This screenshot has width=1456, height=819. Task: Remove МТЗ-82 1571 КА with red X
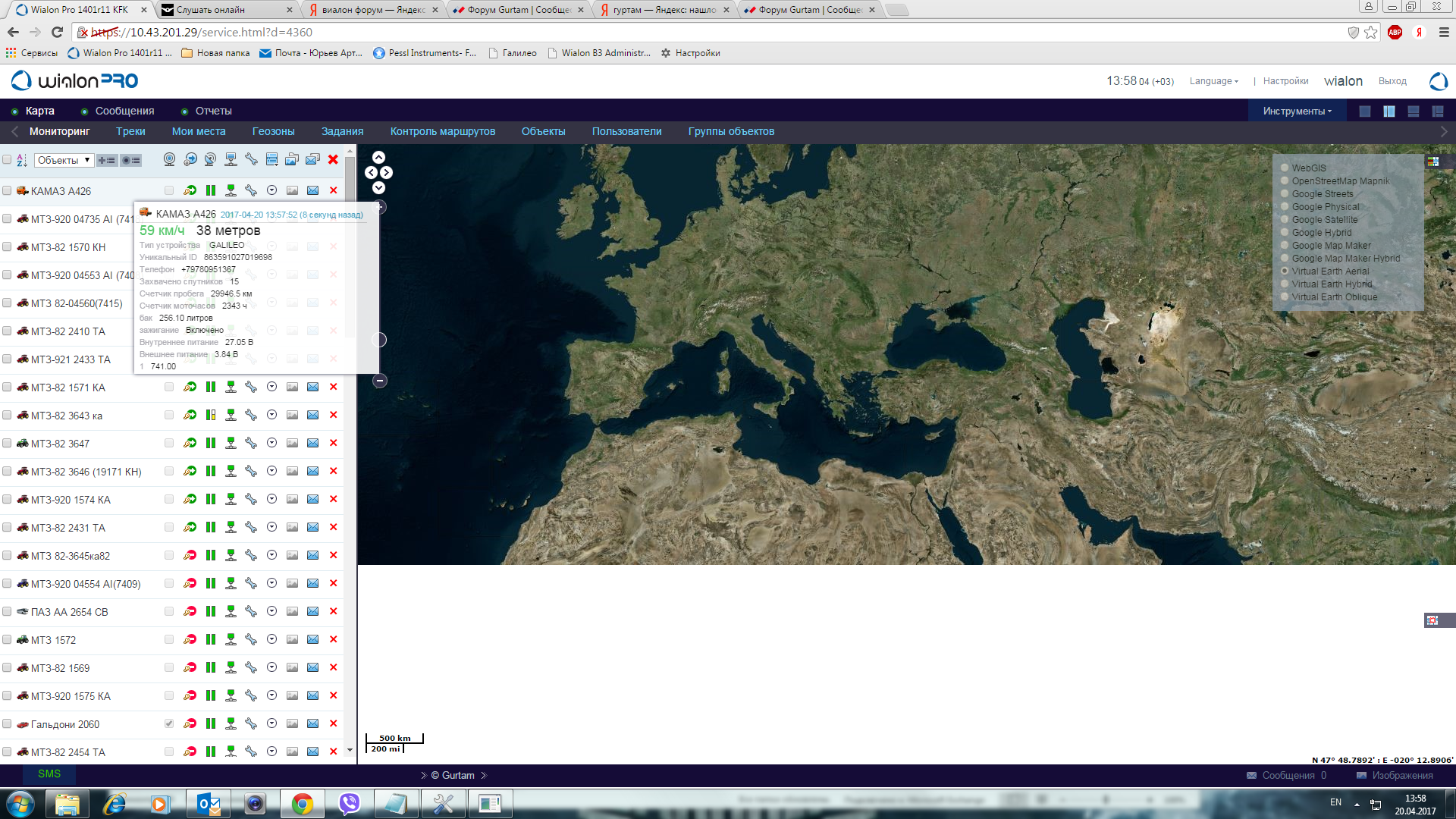(x=333, y=388)
